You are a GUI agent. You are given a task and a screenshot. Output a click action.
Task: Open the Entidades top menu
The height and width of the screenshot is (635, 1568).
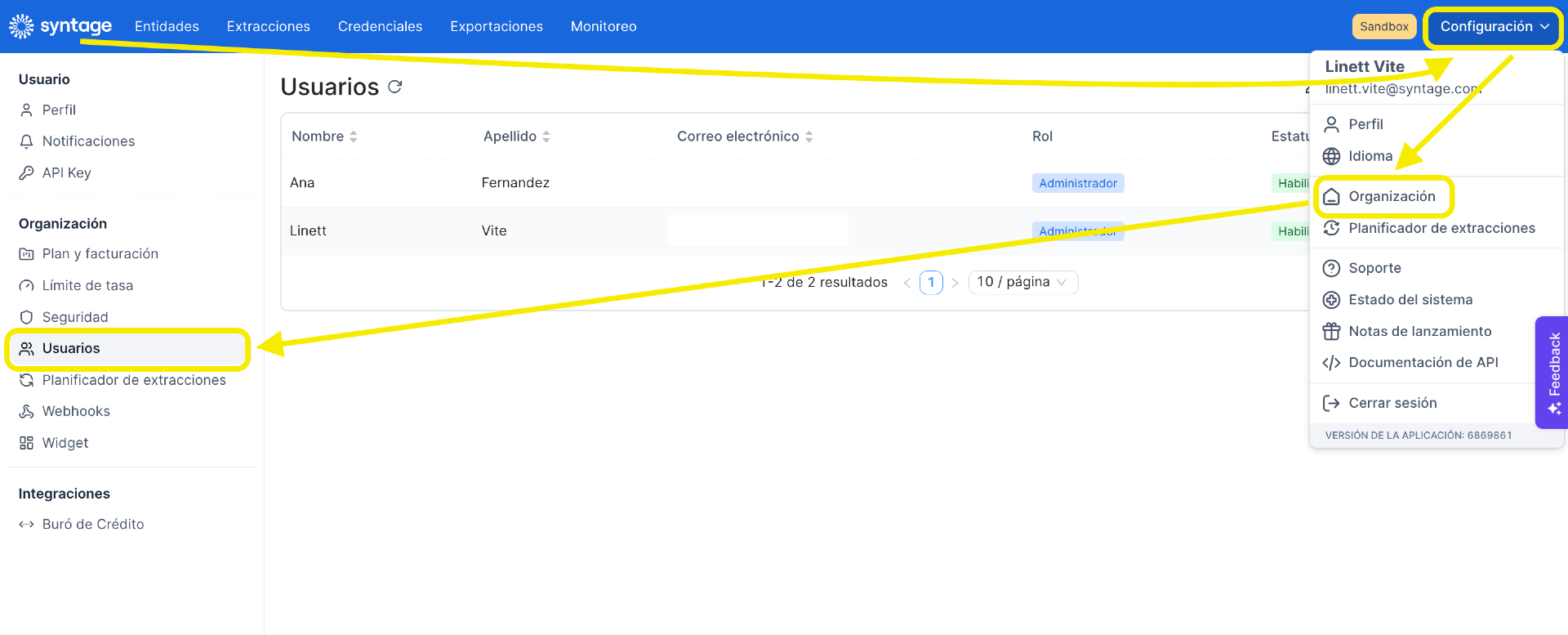click(167, 26)
